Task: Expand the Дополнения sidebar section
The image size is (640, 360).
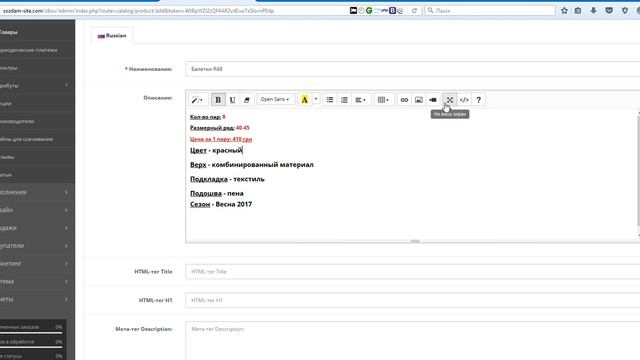Action: pyautogui.click(x=37, y=192)
